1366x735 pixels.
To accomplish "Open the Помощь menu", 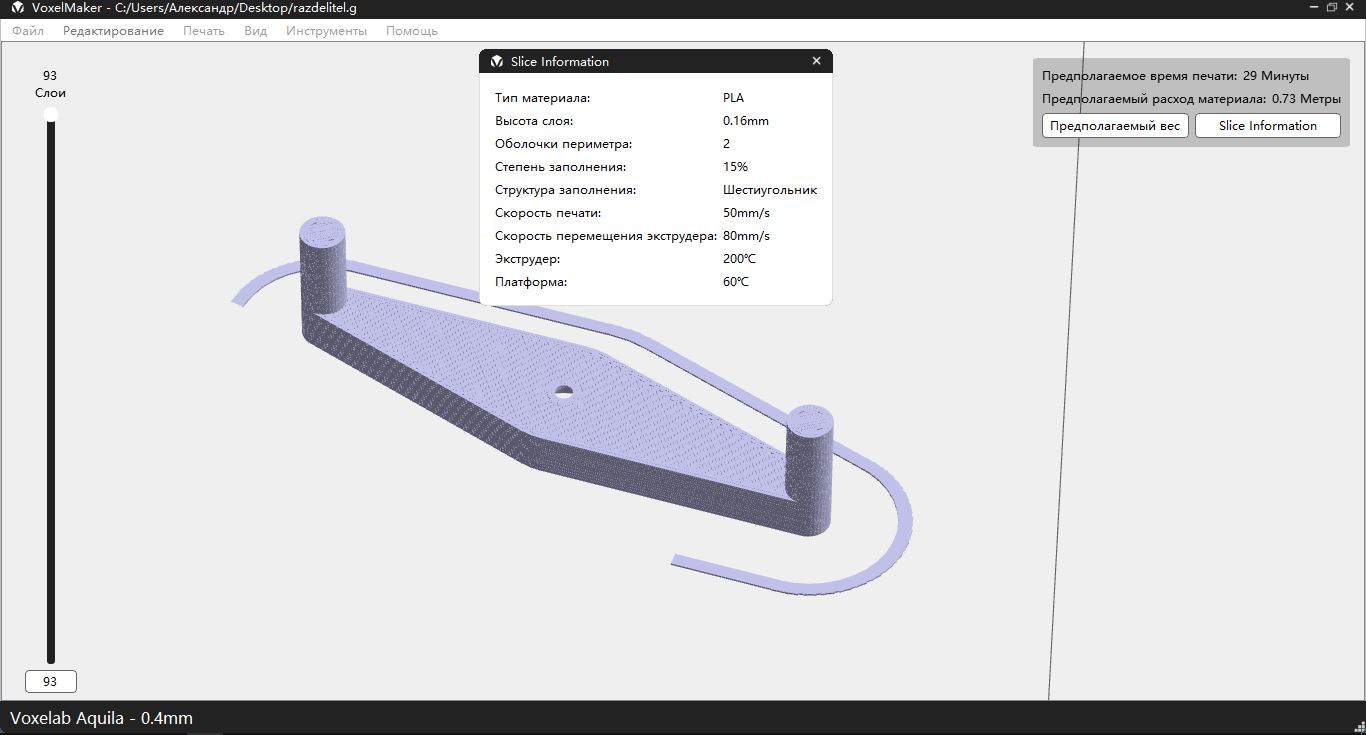I will [411, 31].
